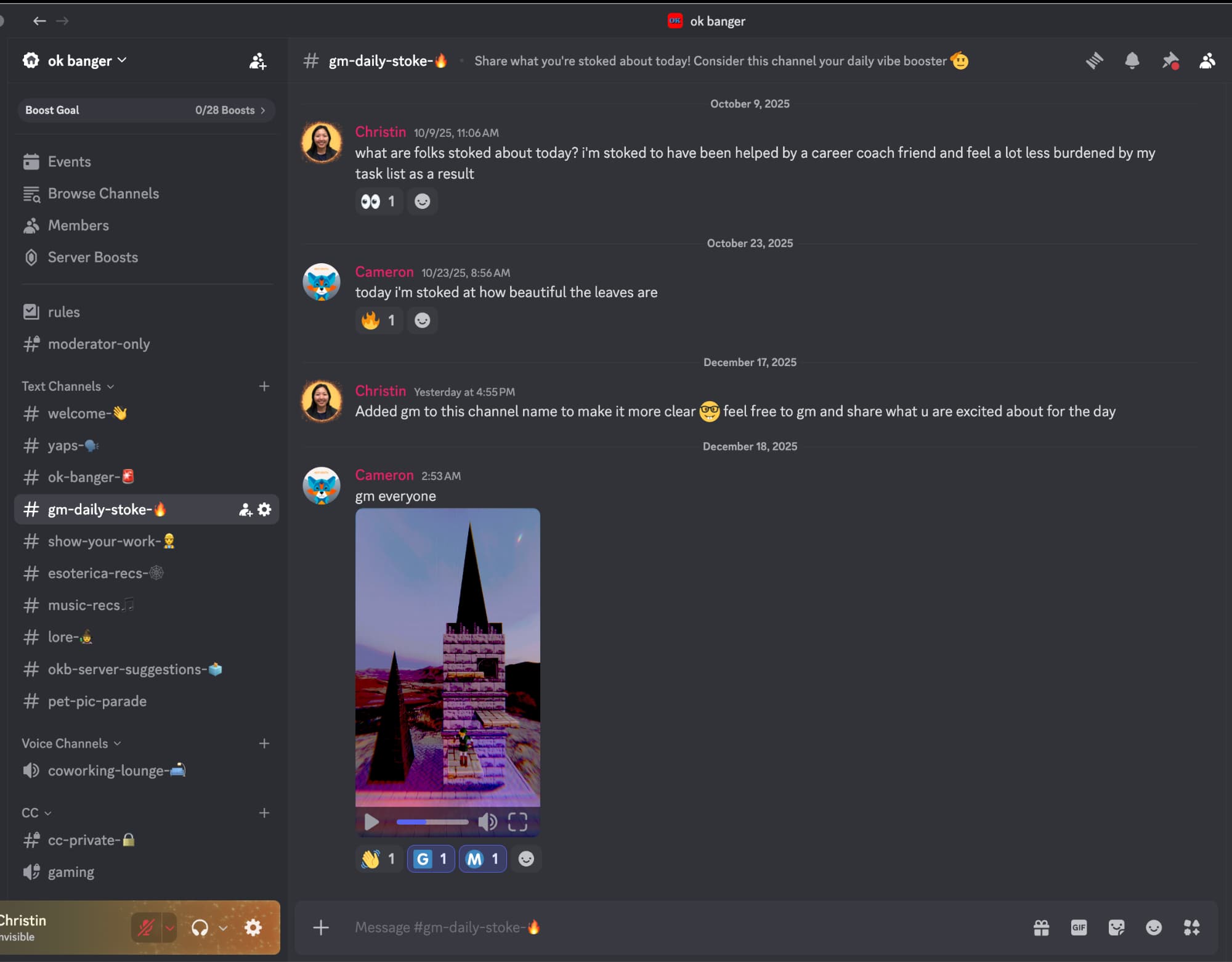
Task: Open the GIF picker button
Action: [1079, 927]
